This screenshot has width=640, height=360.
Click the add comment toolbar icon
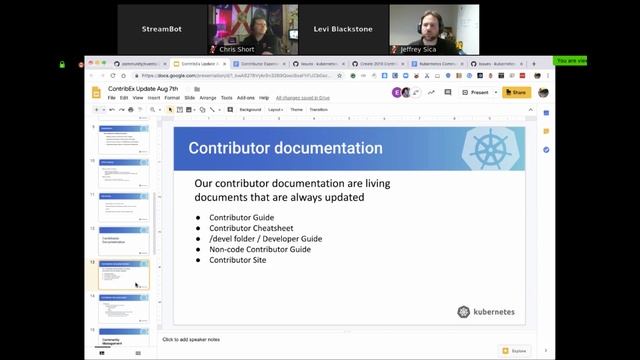230,110
